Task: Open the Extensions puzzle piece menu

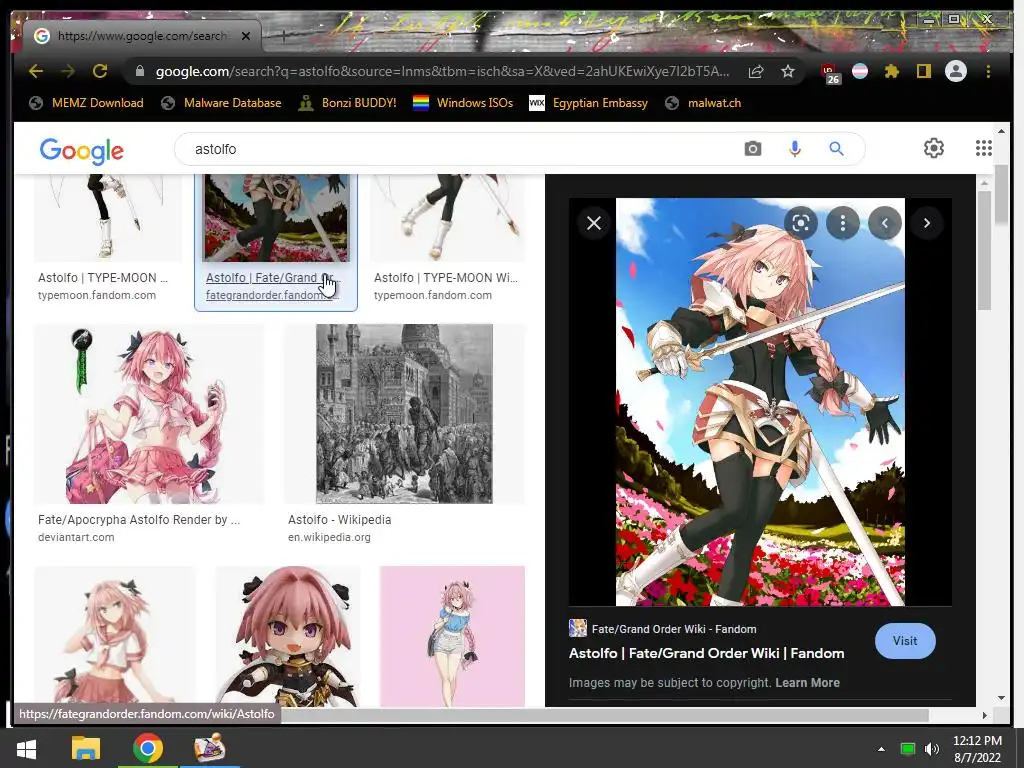Action: (x=891, y=71)
